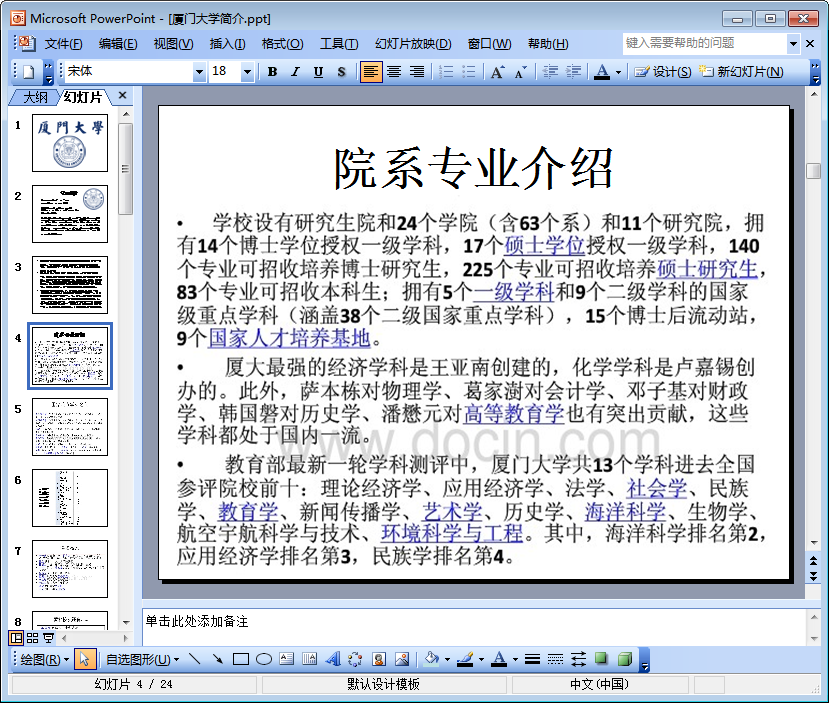The width and height of the screenshot is (829, 703).
Task: Open the 帮助(H) menu
Action: [x=548, y=44]
